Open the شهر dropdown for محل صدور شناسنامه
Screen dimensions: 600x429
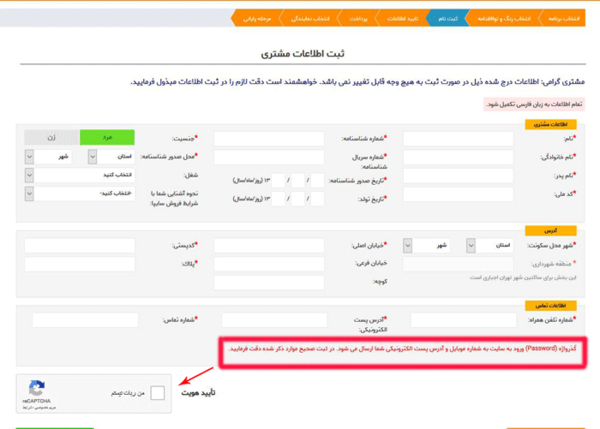click(48, 157)
